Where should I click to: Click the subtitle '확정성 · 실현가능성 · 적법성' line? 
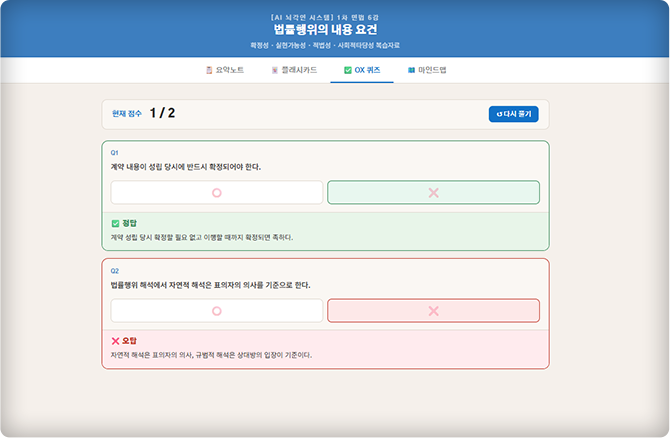tap(325, 45)
